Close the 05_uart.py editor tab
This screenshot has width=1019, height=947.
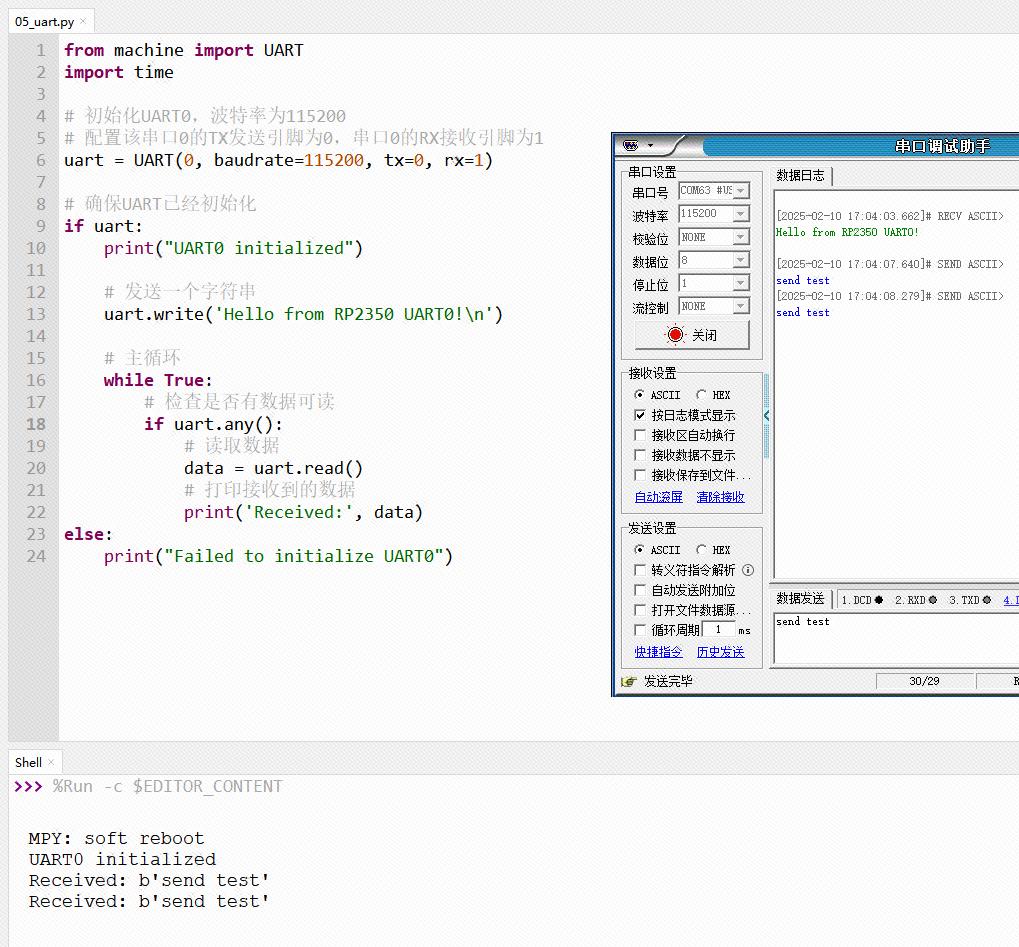point(83,21)
